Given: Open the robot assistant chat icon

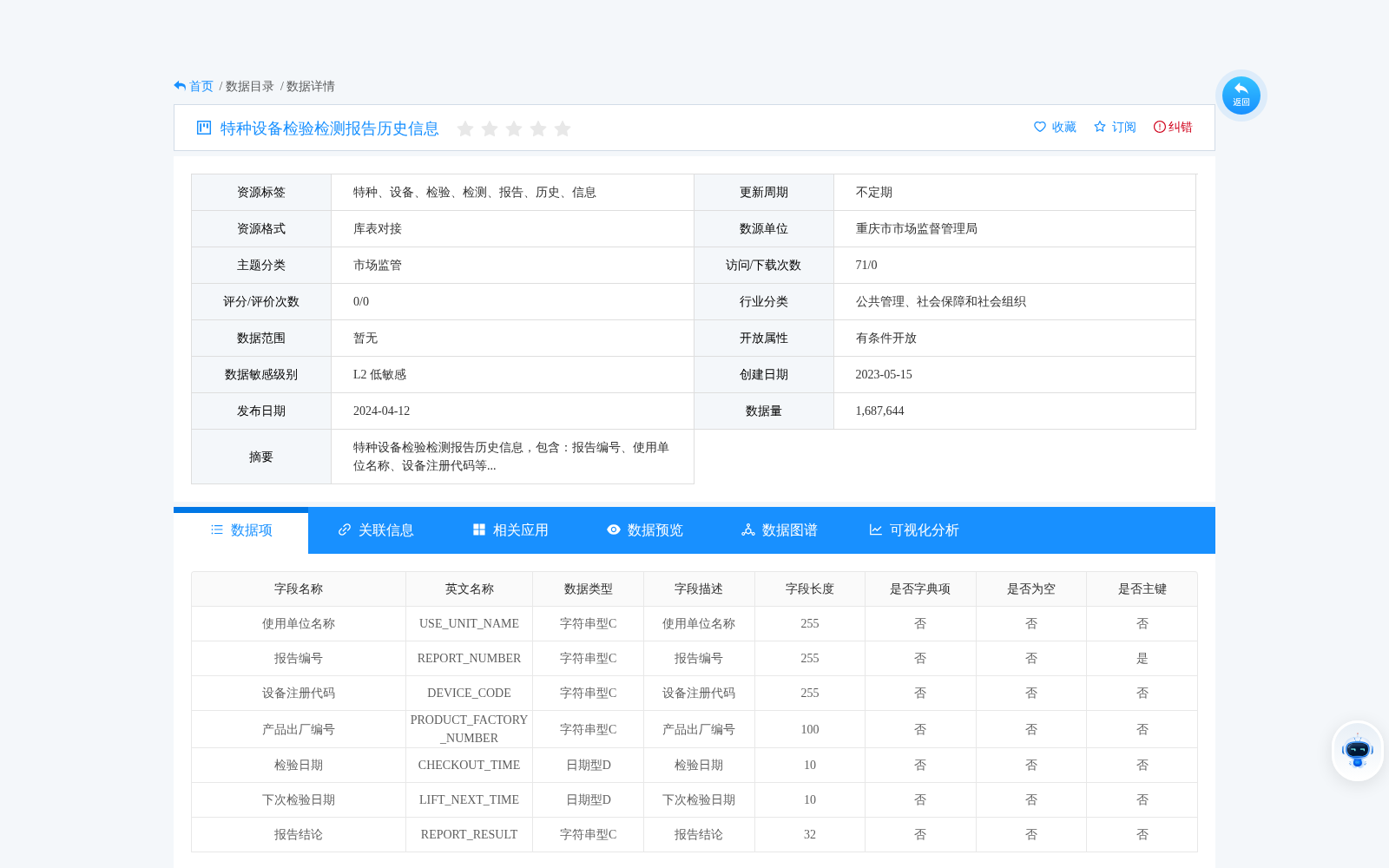Looking at the screenshot, I should [x=1358, y=751].
